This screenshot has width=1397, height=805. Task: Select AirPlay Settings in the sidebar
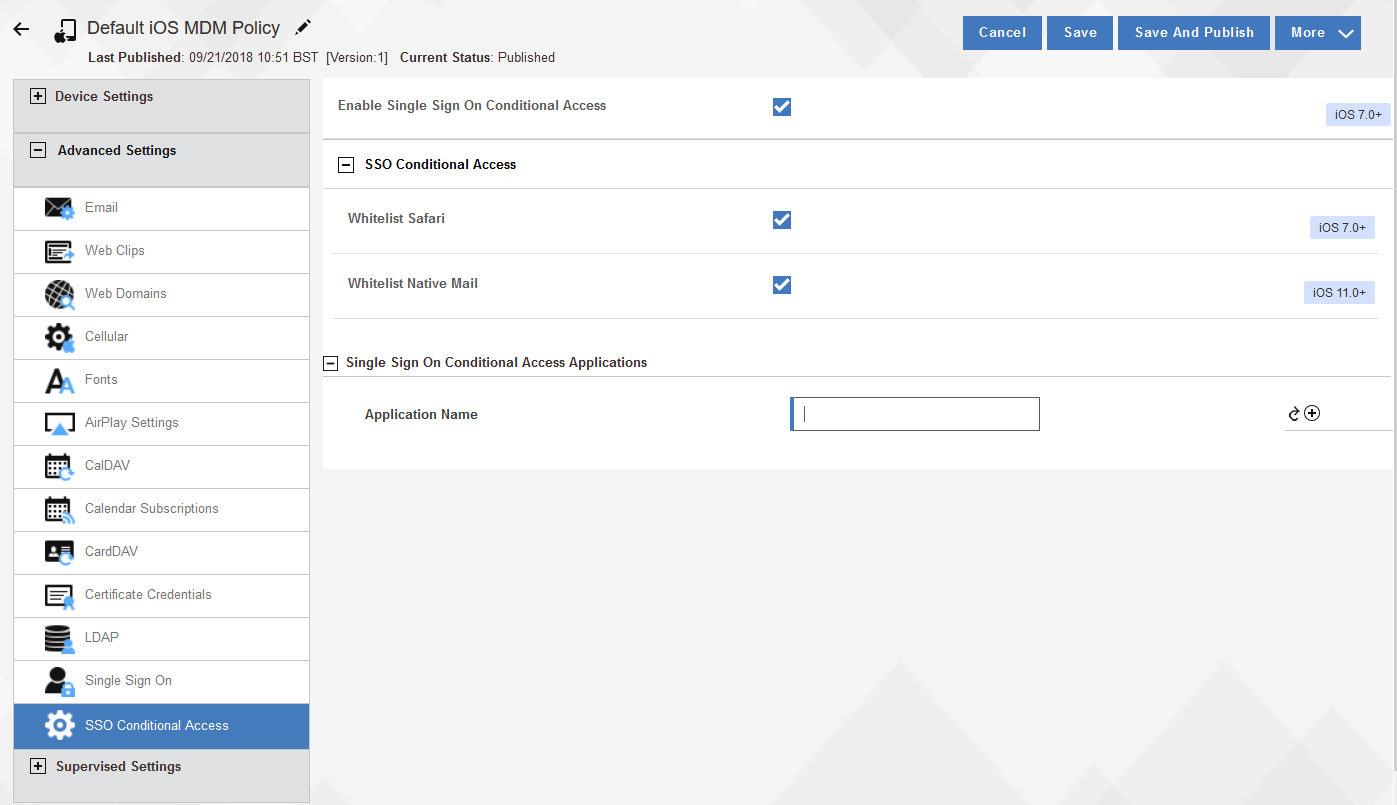tap(161, 423)
